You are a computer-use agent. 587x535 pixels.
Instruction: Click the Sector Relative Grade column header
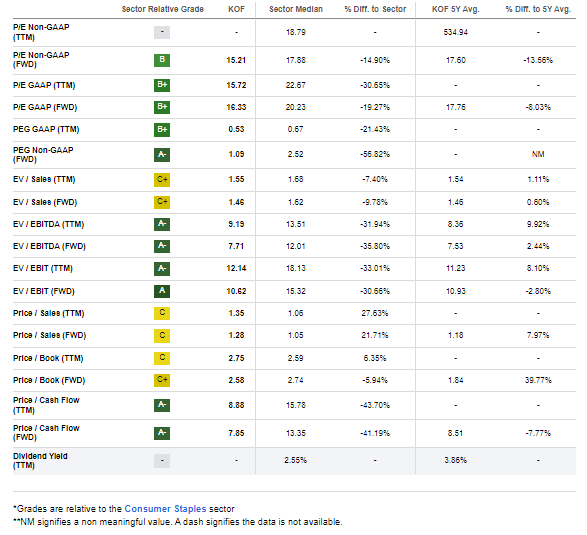click(x=162, y=9)
